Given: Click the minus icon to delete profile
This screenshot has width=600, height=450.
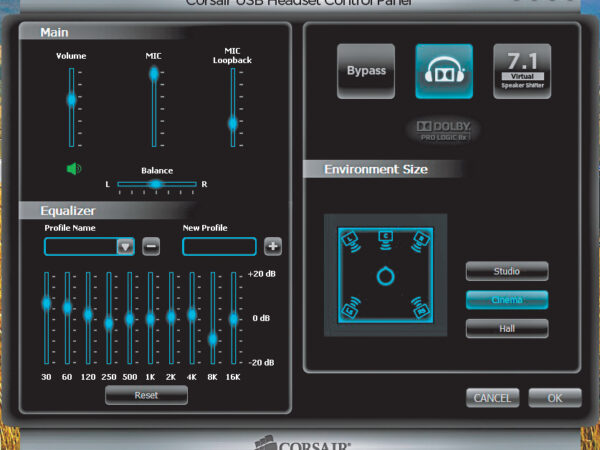Looking at the screenshot, I should [x=151, y=246].
